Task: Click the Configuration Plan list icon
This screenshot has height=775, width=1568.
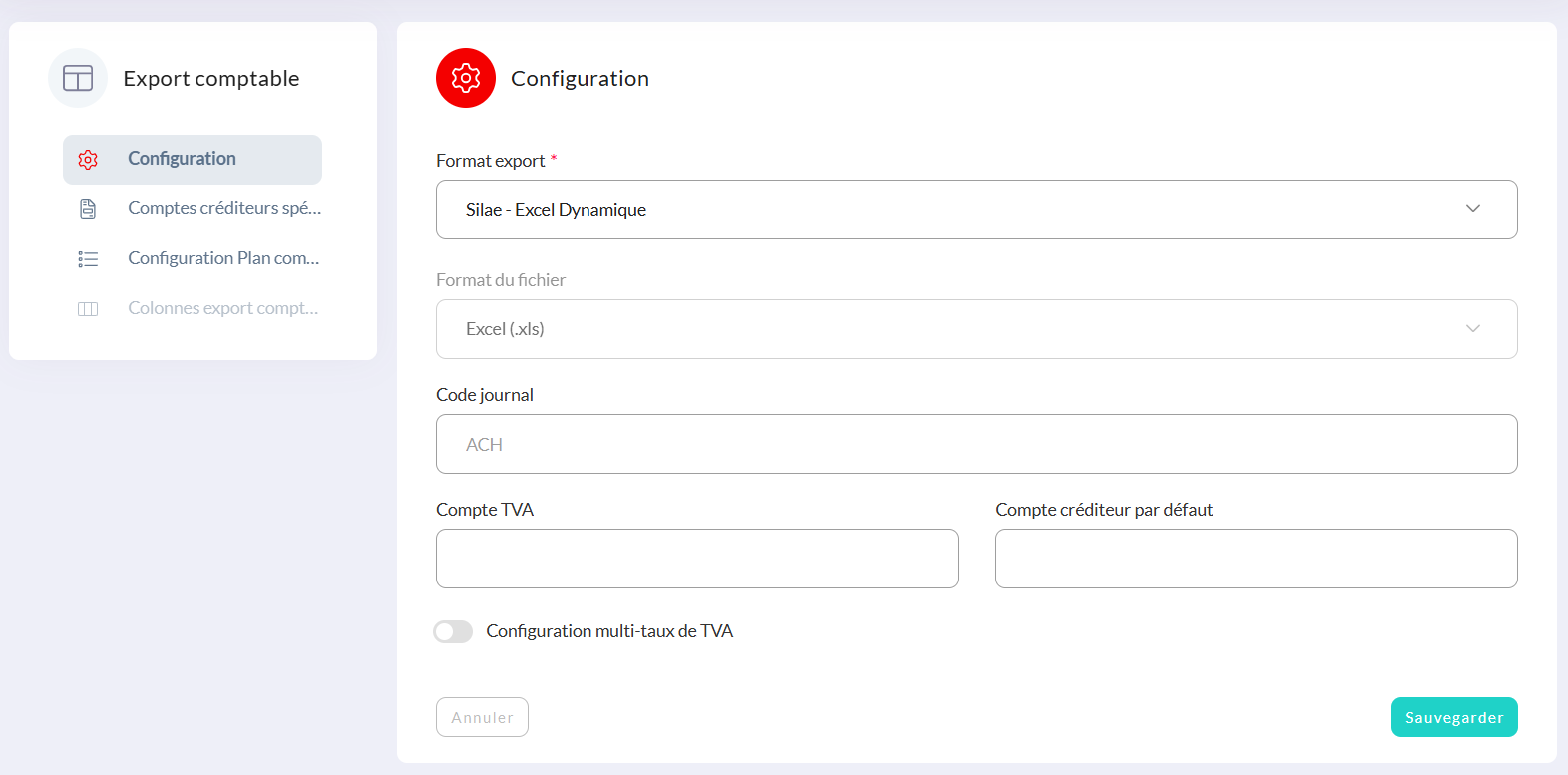Action: (x=88, y=259)
